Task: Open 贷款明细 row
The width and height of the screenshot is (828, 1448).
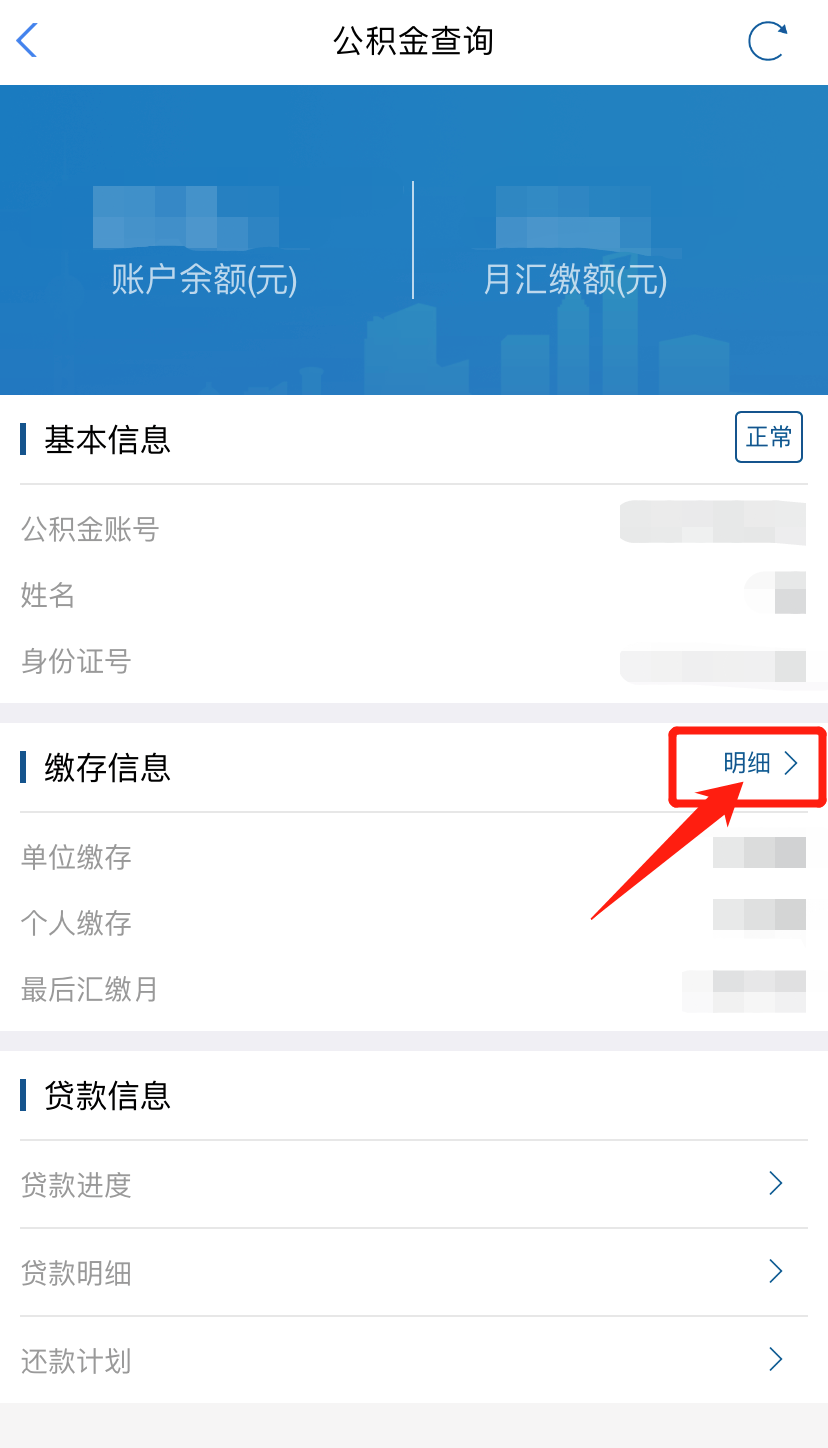Action: coord(414,1273)
